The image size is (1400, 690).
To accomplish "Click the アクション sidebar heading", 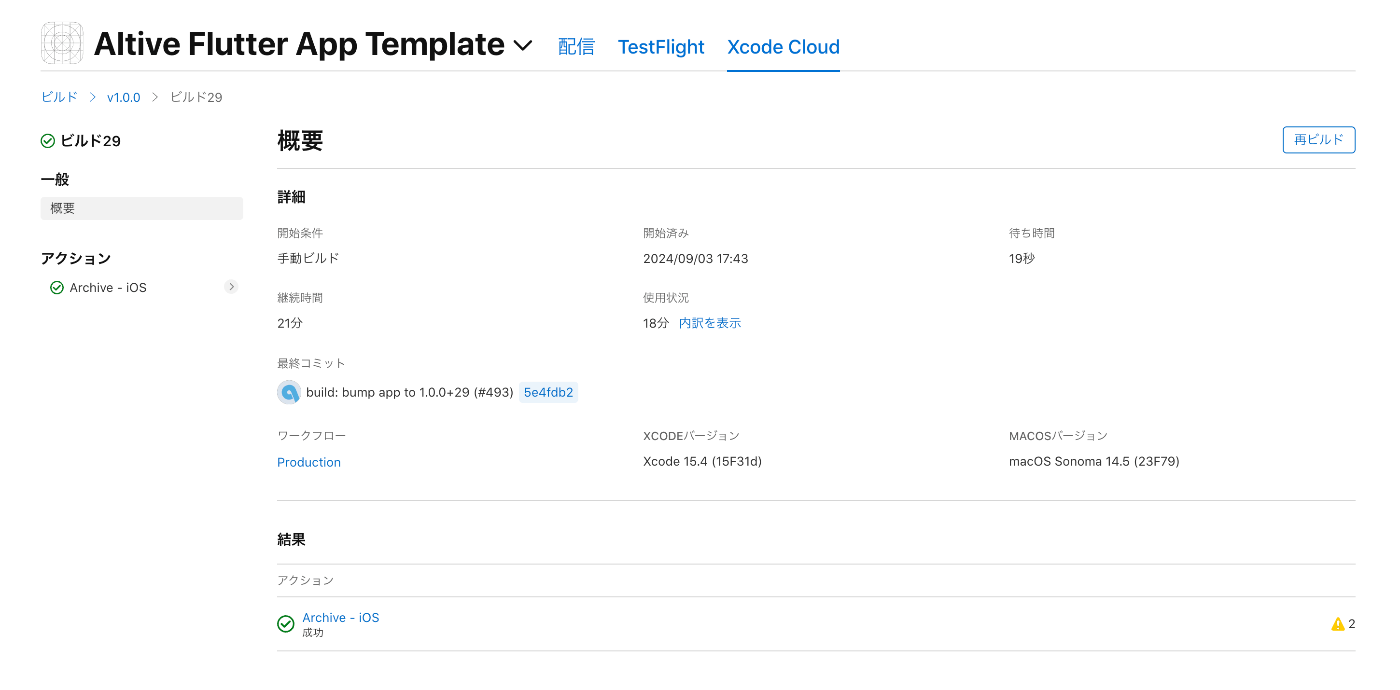I will point(76,258).
